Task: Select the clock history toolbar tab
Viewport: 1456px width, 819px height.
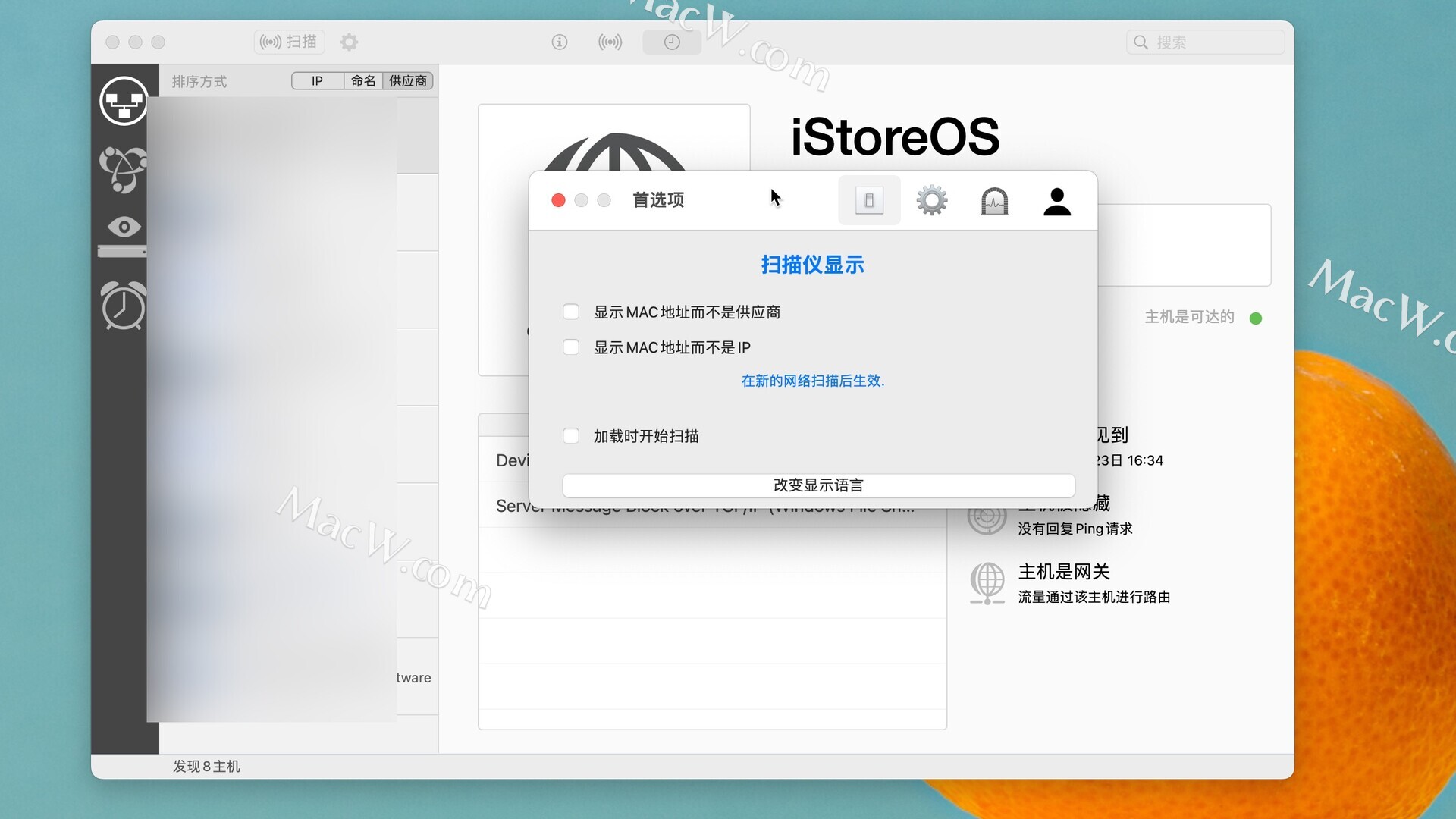Action: point(672,42)
